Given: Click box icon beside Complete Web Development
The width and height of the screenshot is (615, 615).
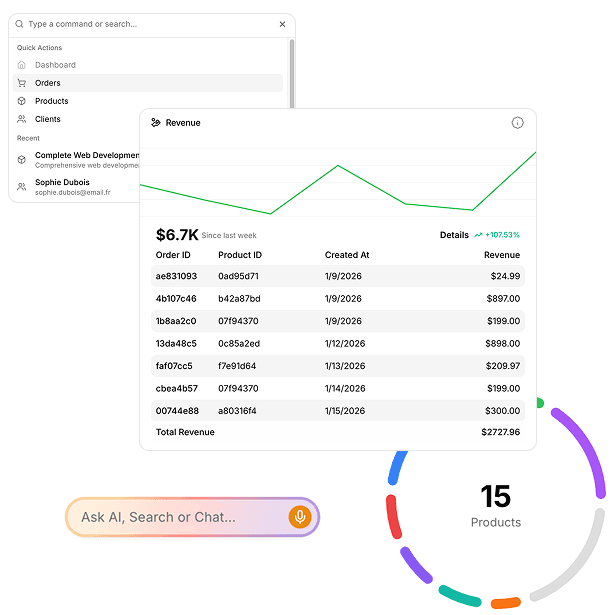Looking at the screenshot, I should [22, 160].
